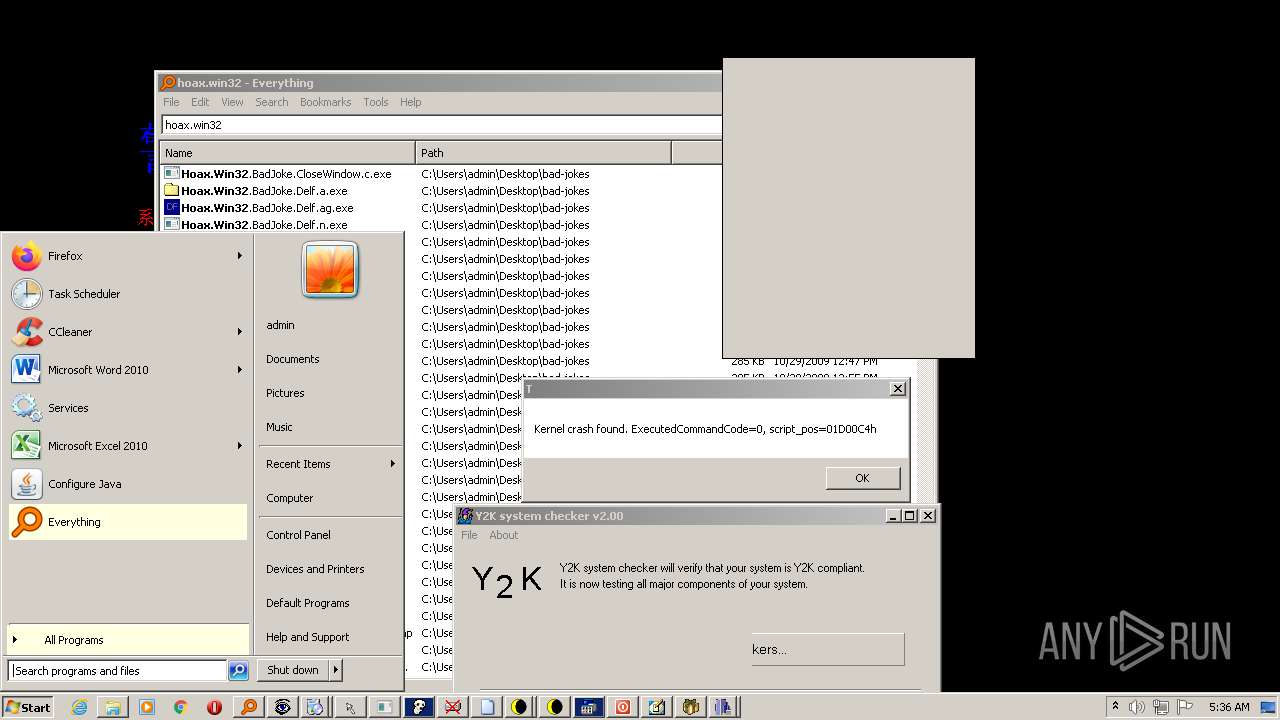Screen dimensions: 1280x720
Task: Open CCleaner from the Start menu
Action: (x=127, y=332)
